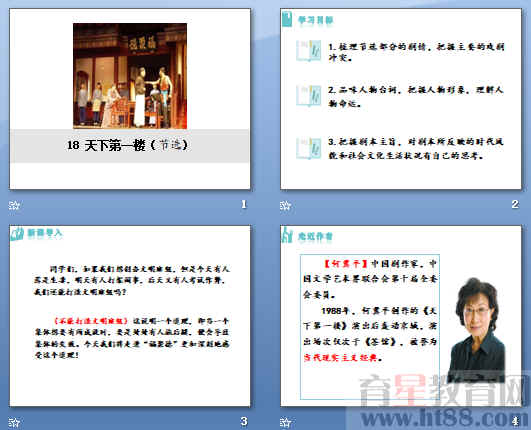Select the author portrait photo on slide 4
The image size is (531, 430).
tap(476, 329)
